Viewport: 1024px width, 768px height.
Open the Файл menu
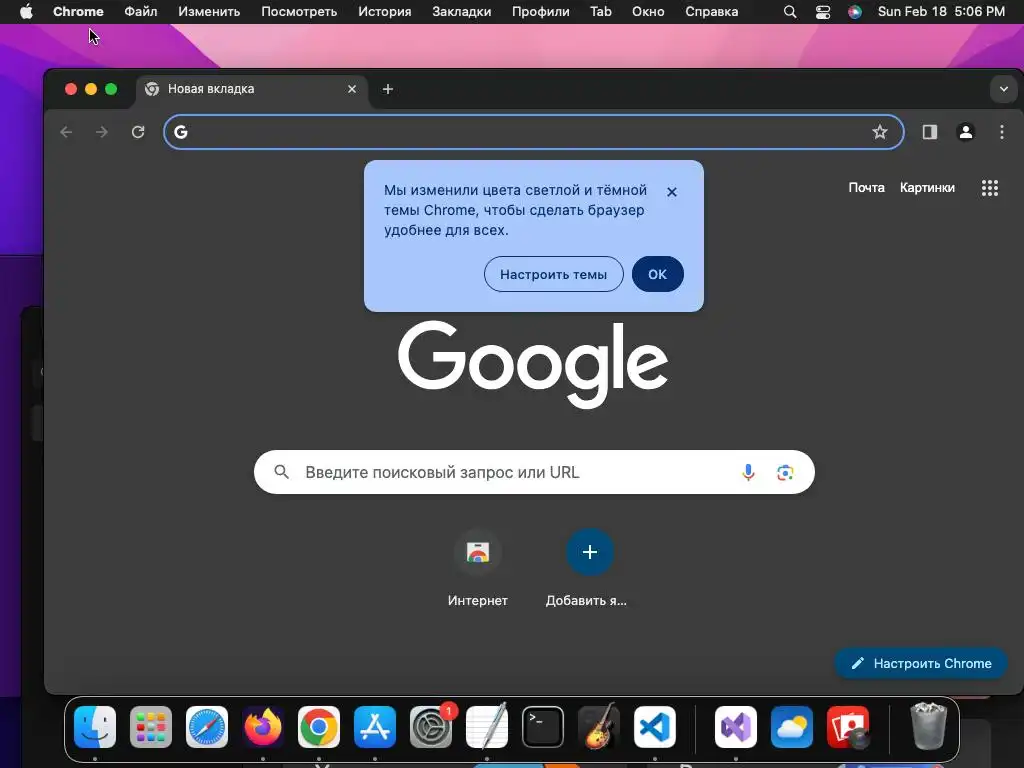(x=140, y=12)
